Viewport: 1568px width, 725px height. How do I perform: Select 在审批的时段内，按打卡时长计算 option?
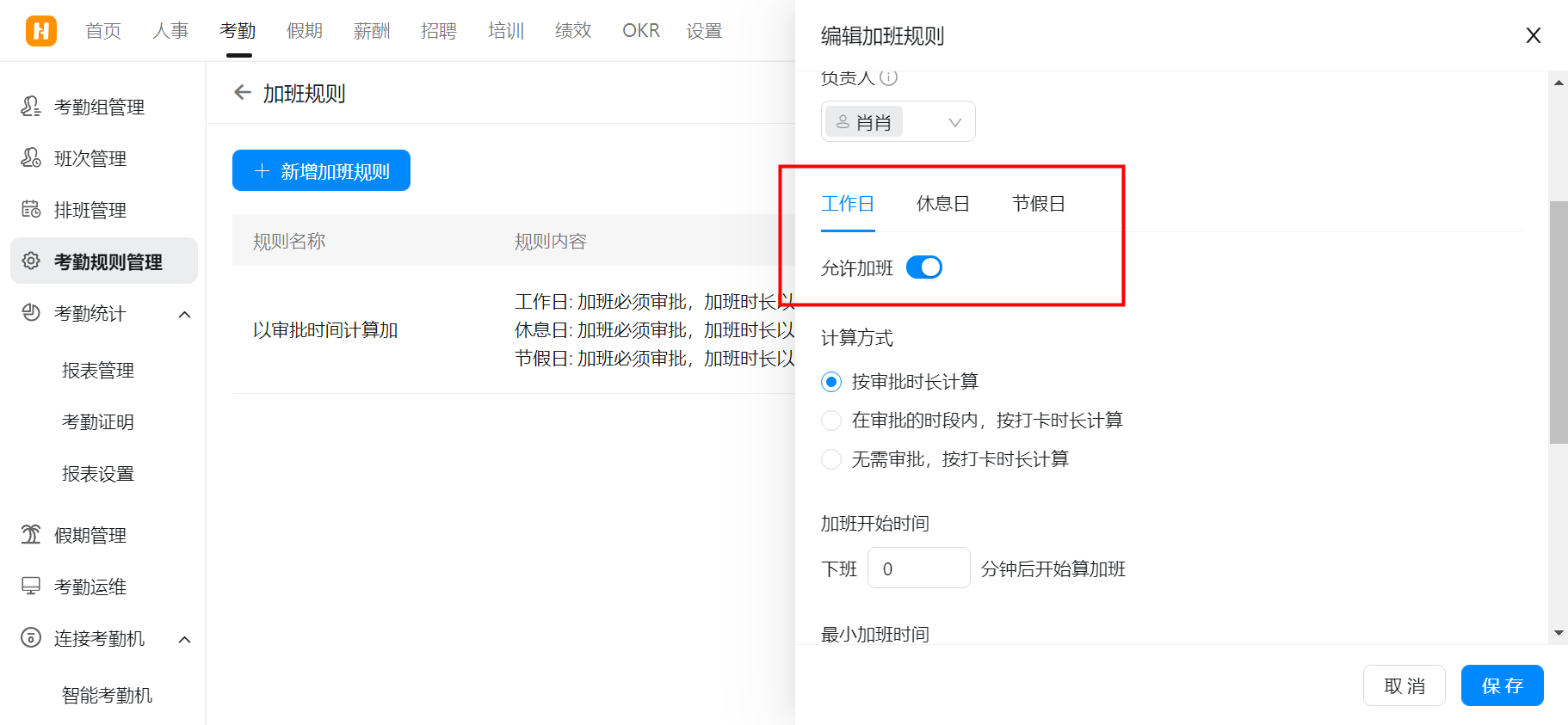831,420
